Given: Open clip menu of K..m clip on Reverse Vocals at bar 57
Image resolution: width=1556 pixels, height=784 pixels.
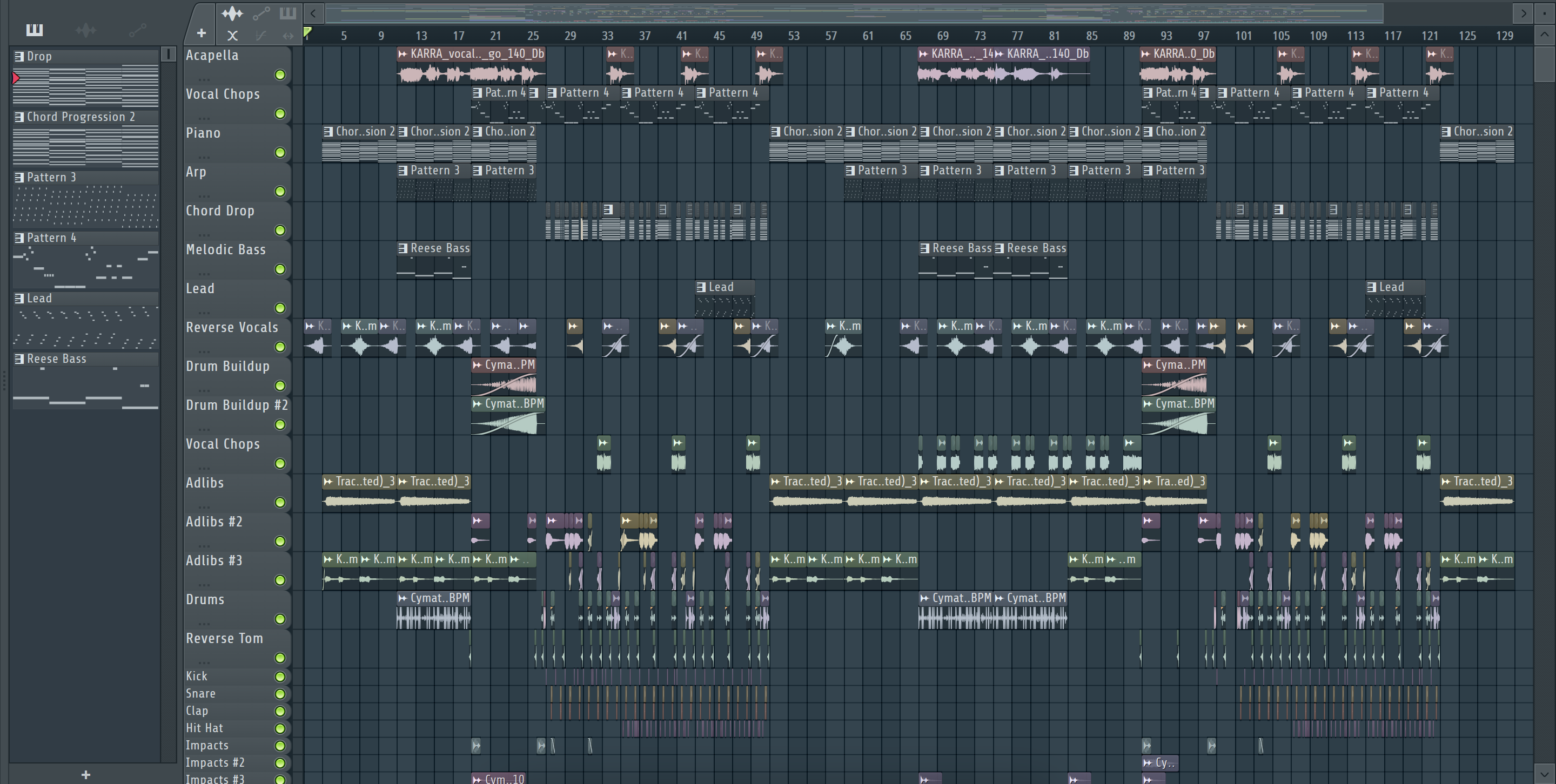Looking at the screenshot, I should click(832, 326).
